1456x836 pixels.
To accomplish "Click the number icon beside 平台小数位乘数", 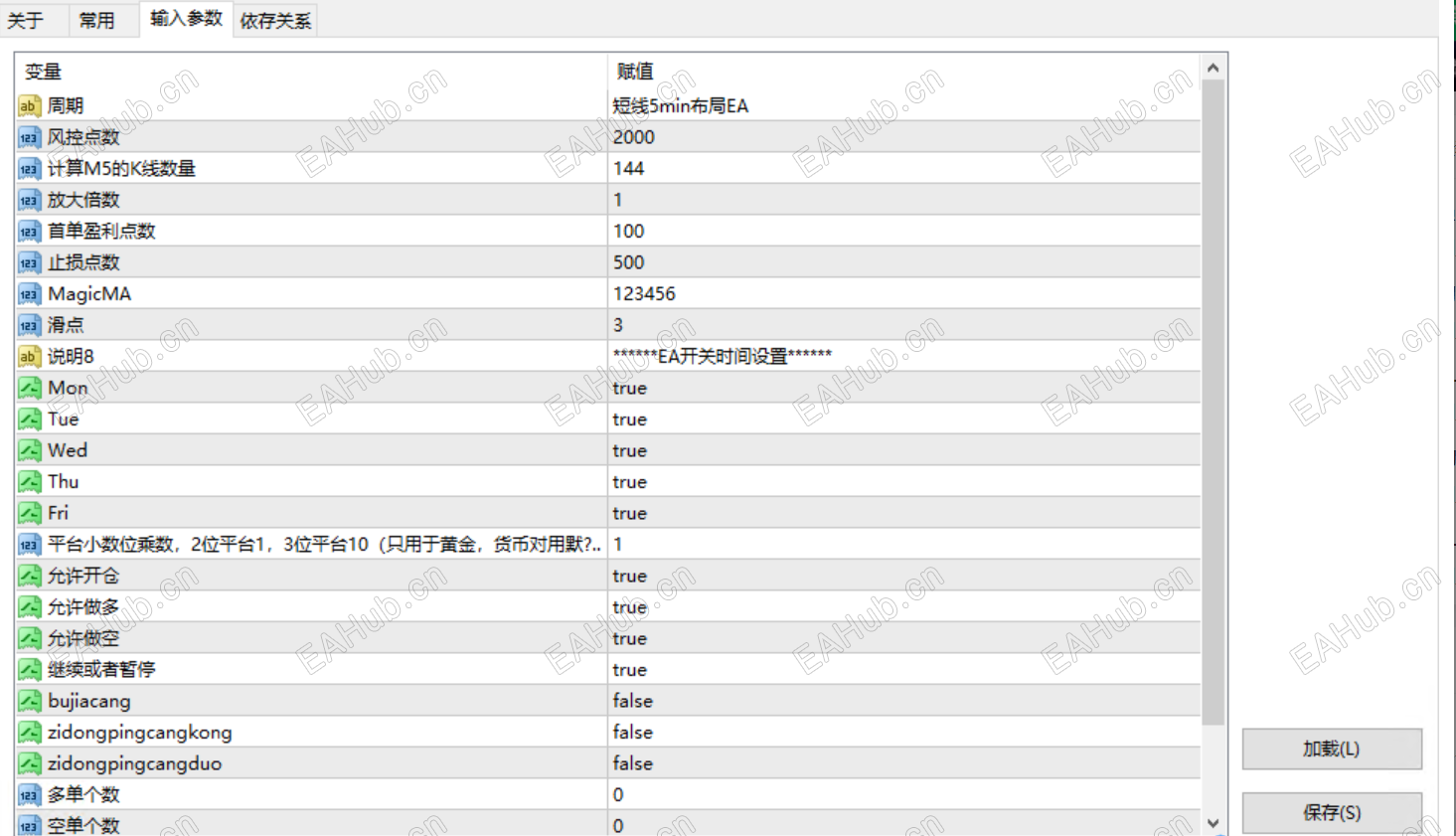I will 29,545.
